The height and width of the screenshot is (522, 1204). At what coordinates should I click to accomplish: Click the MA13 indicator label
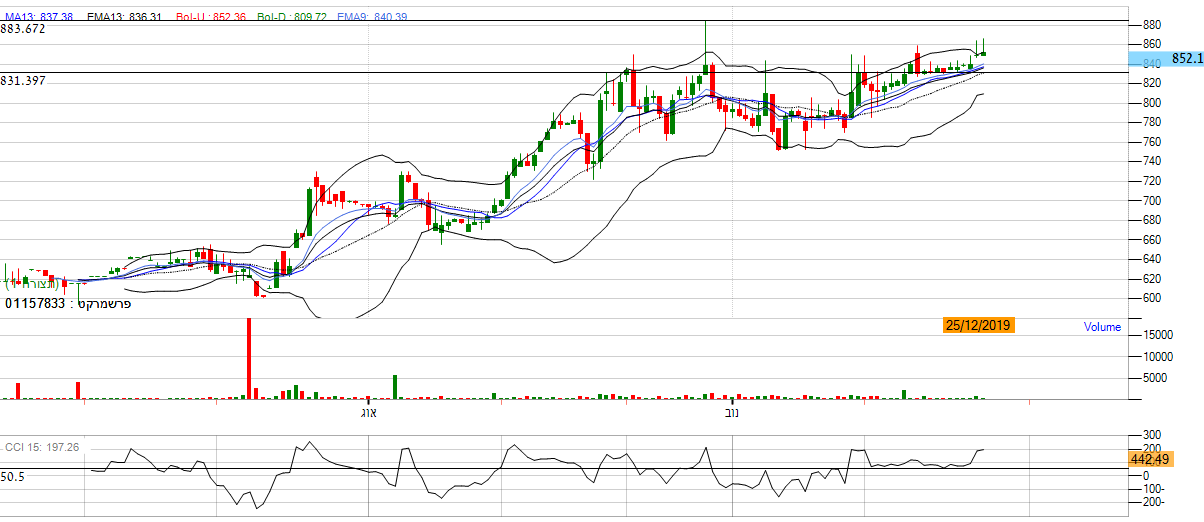pos(38,17)
